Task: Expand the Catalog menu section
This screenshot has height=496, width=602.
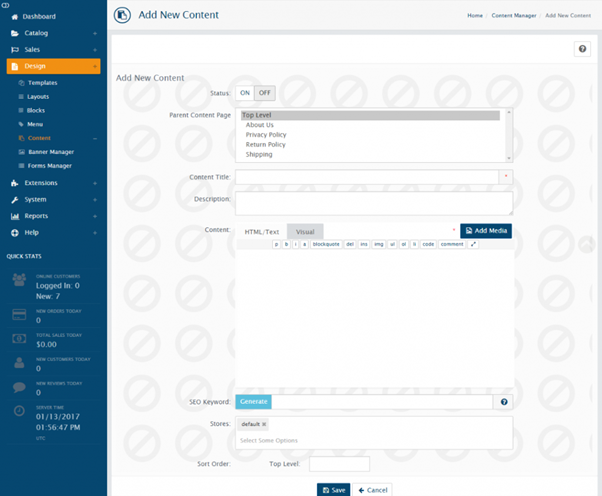Action: tap(95, 33)
